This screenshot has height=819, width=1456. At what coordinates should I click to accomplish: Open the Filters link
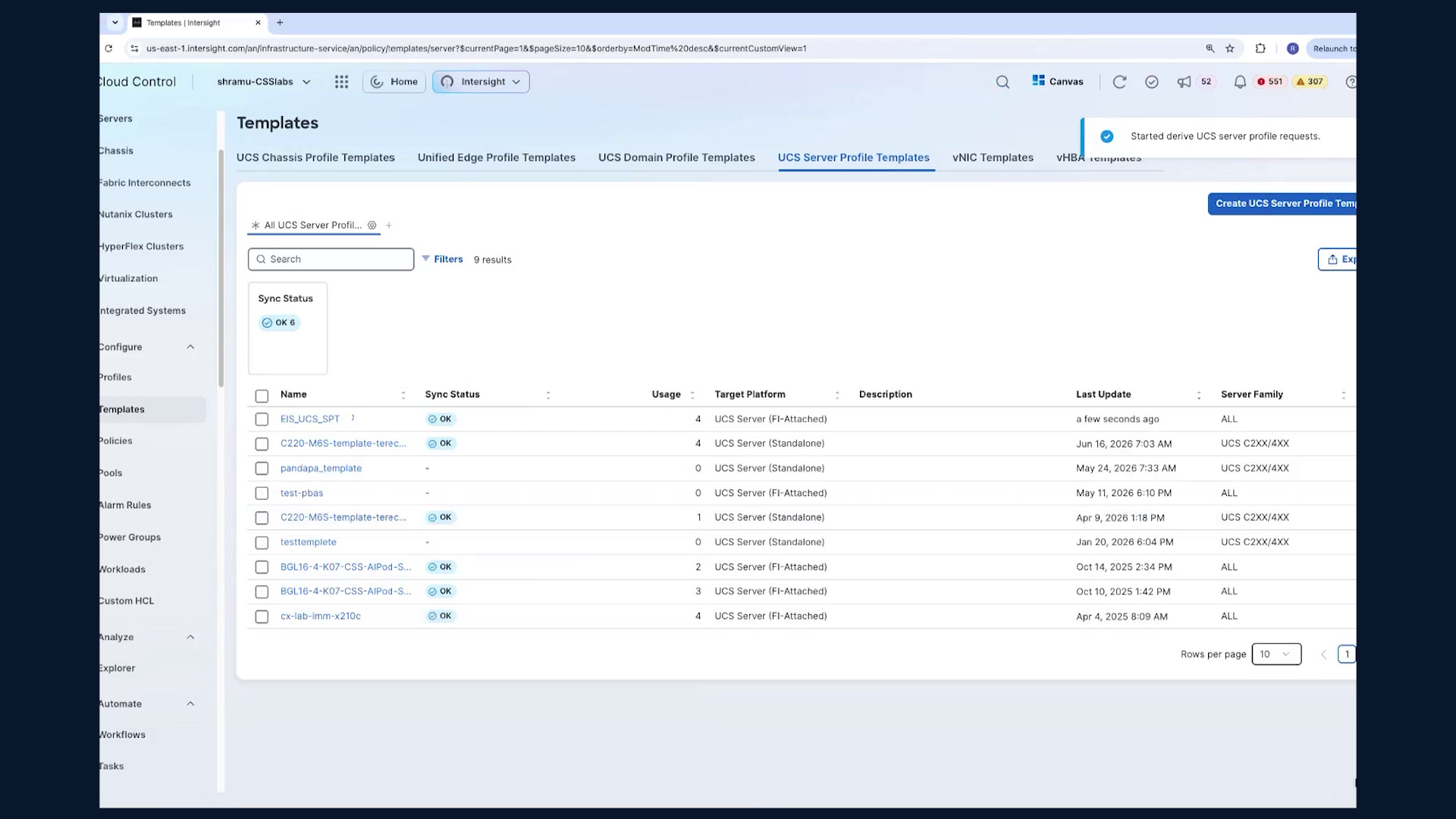[442, 259]
